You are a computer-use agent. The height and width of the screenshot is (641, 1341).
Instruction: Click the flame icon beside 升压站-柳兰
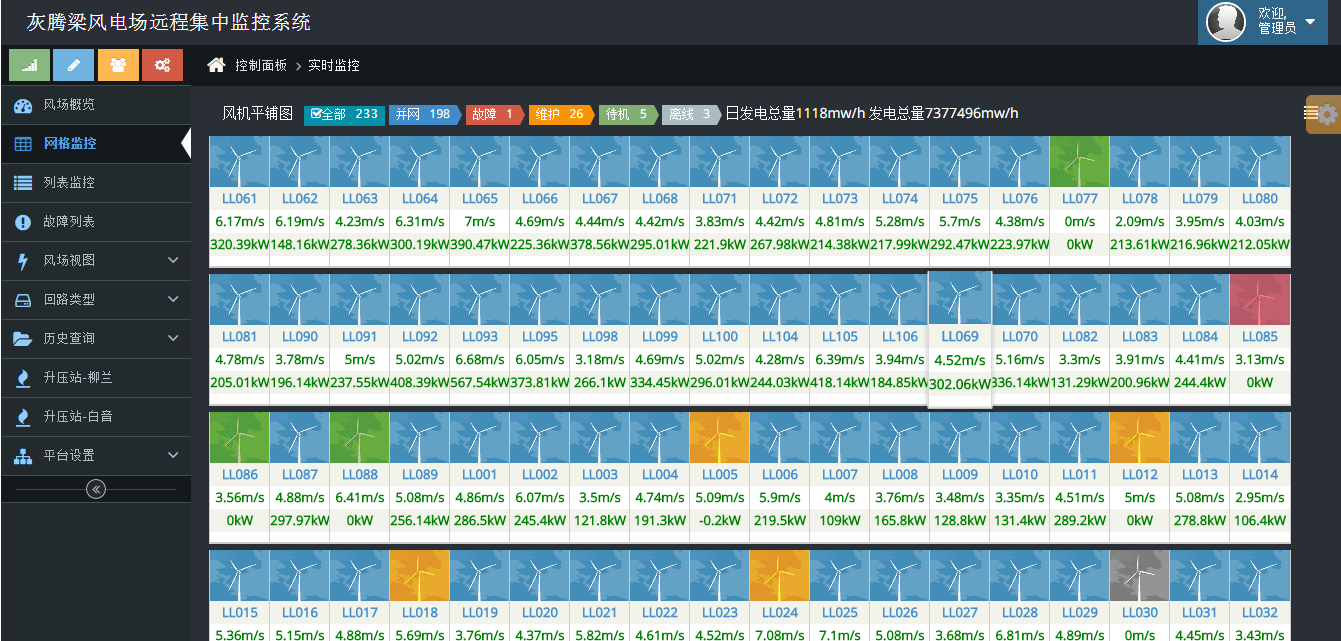pyautogui.click(x=23, y=378)
